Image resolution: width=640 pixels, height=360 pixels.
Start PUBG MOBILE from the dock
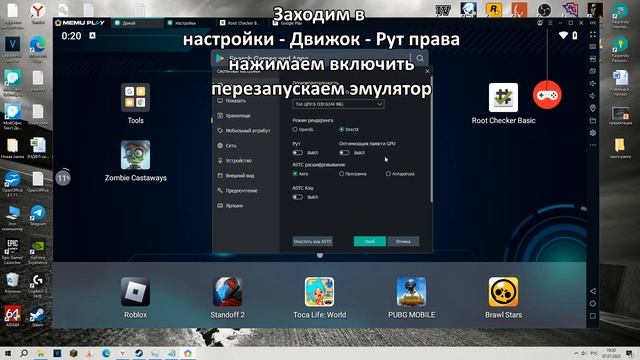click(x=411, y=292)
